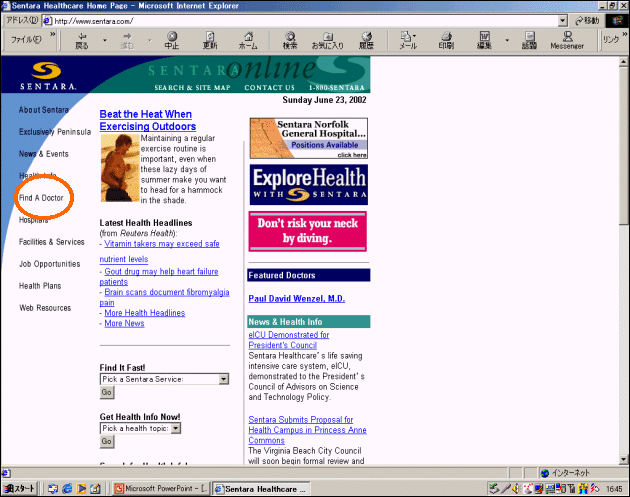Expand the Pick a Sentara Service dropdown
The width and height of the screenshot is (630, 497).
[x=223, y=379]
